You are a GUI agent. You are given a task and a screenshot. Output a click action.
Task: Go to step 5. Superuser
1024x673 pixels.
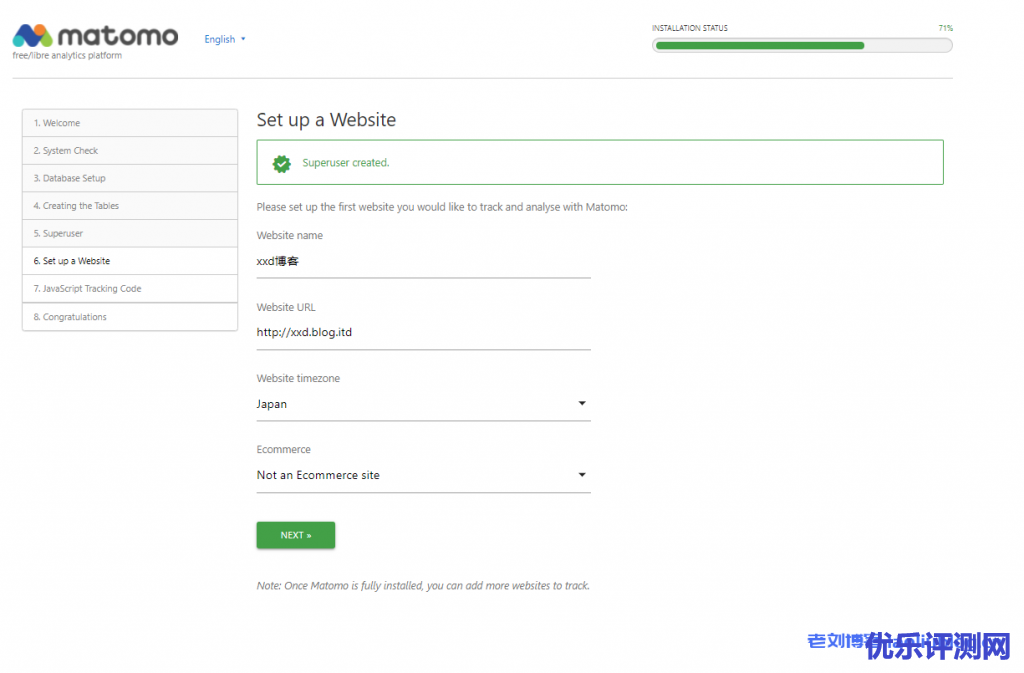coord(130,233)
